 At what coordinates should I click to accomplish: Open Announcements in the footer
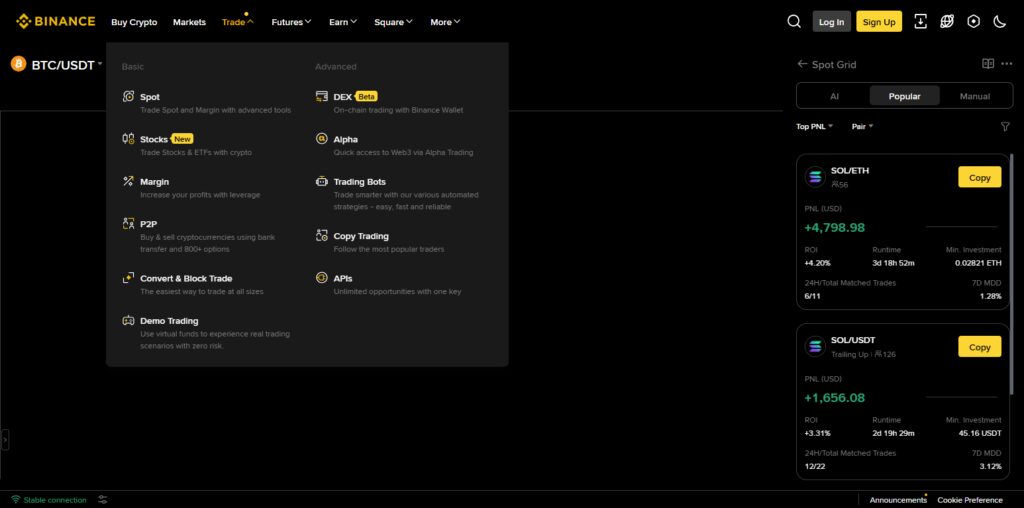[x=898, y=500]
